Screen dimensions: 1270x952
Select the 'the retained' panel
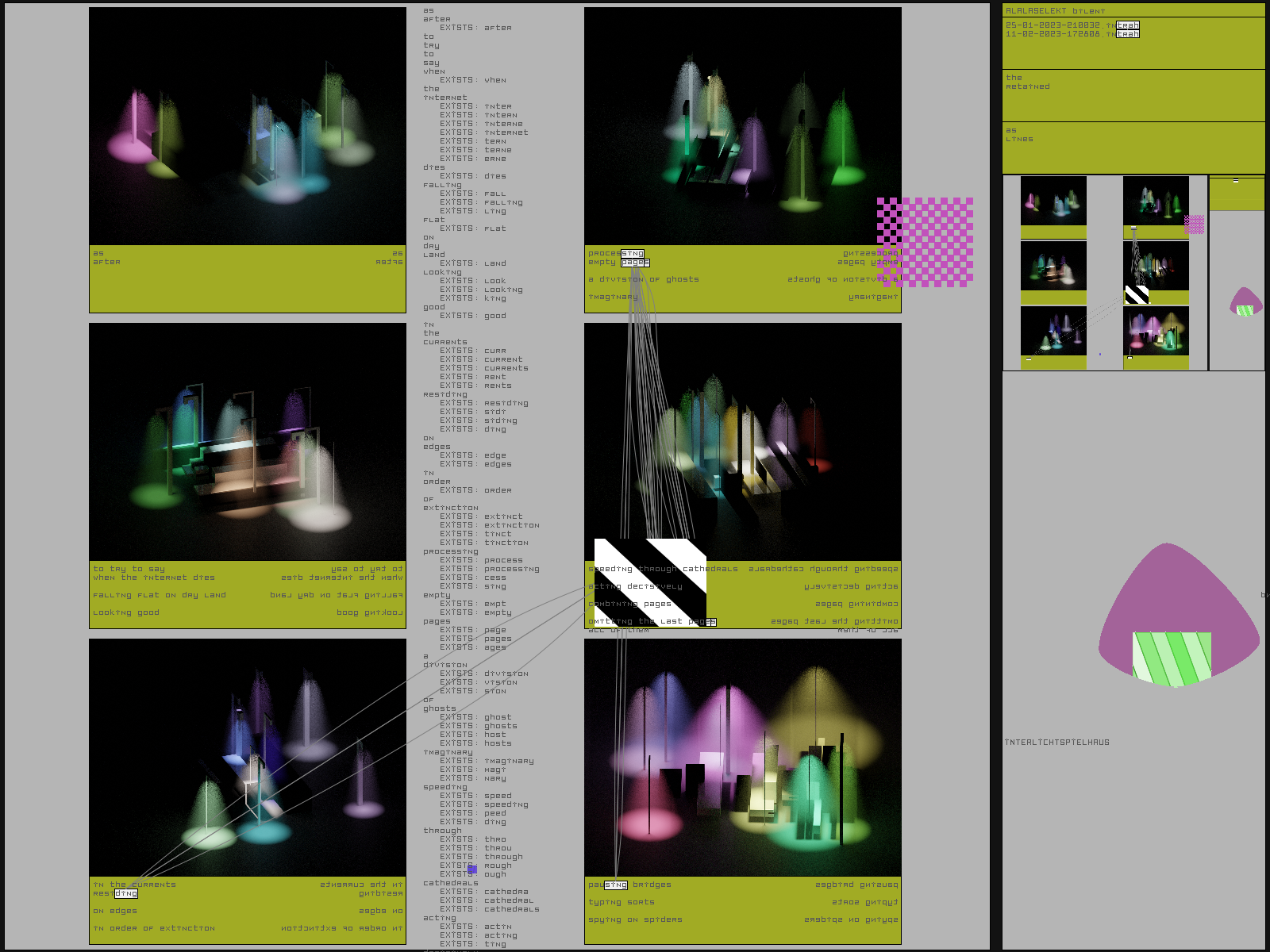pyautogui.click(x=1133, y=95)
